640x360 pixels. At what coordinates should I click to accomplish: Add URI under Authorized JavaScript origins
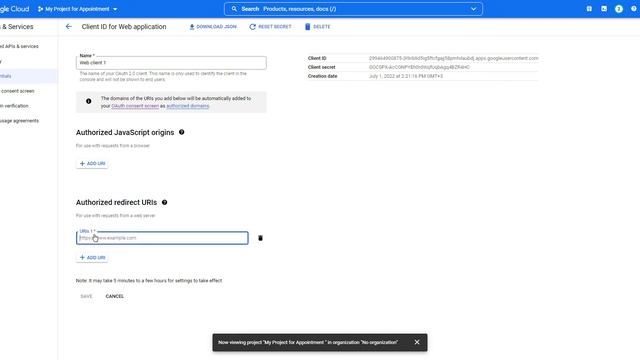click(x=92, y=163)
